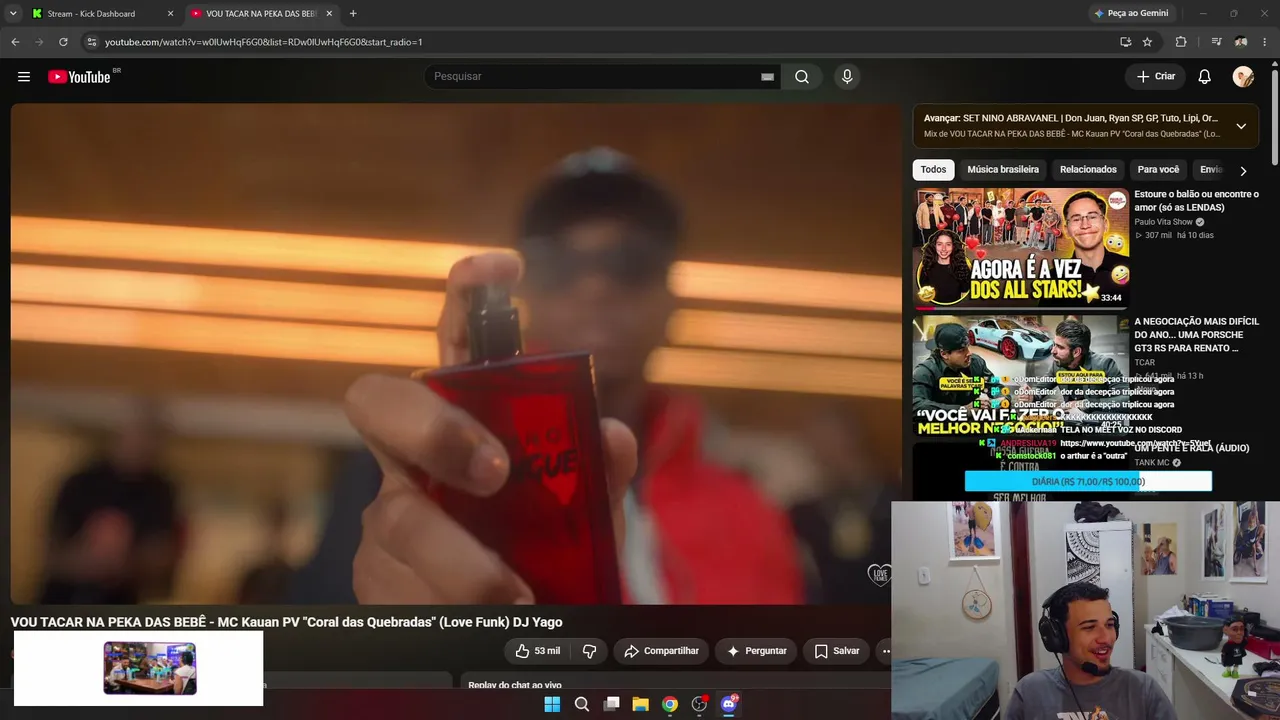Select the Para você filter chip
Image resolution: width=1280 pixels, height=720 pixels.
[1158, 170]
